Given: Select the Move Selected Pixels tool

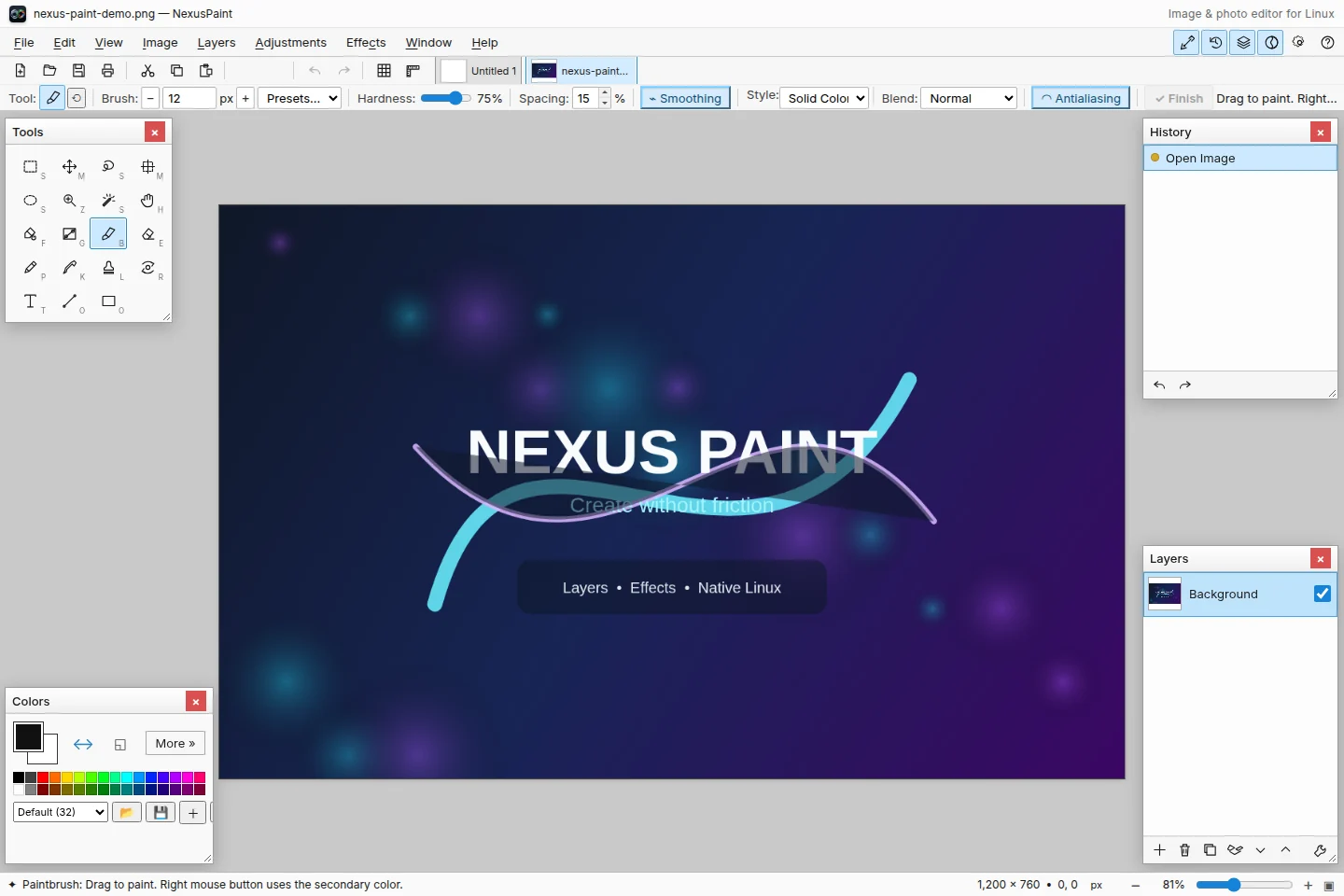Looking at the screenshot, I should [70, 167].
